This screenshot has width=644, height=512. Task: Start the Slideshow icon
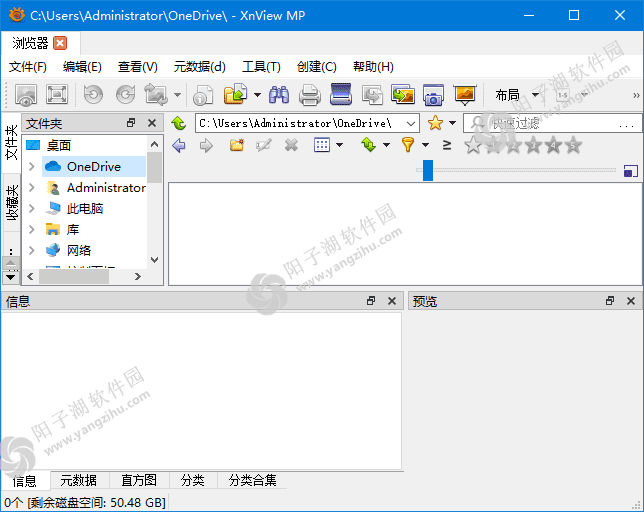point(465,95)
